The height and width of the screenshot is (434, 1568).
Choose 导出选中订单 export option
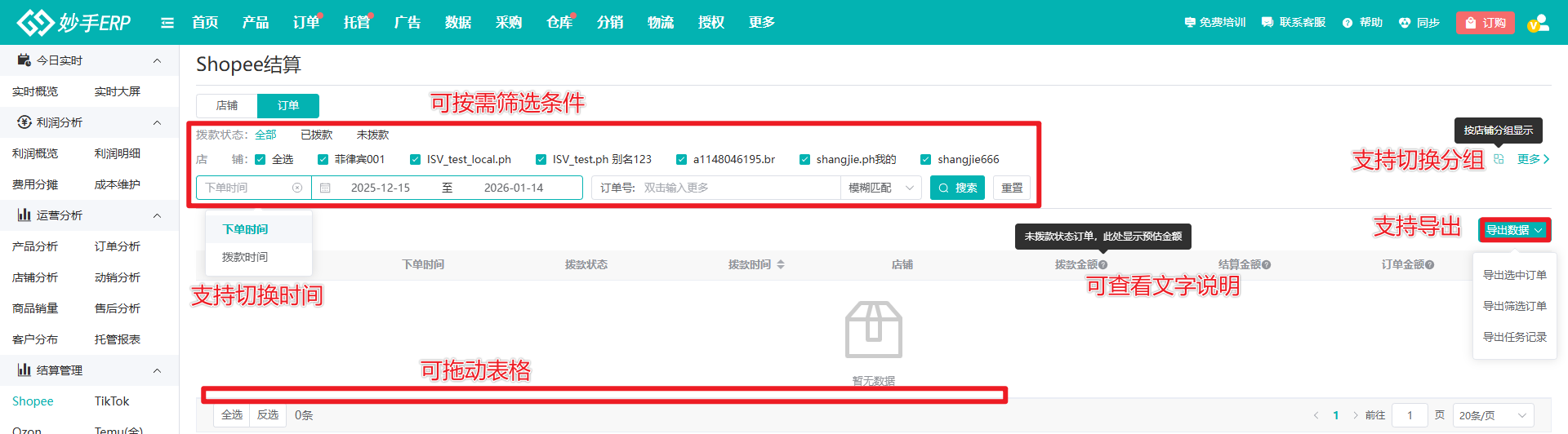point(1515,275)
